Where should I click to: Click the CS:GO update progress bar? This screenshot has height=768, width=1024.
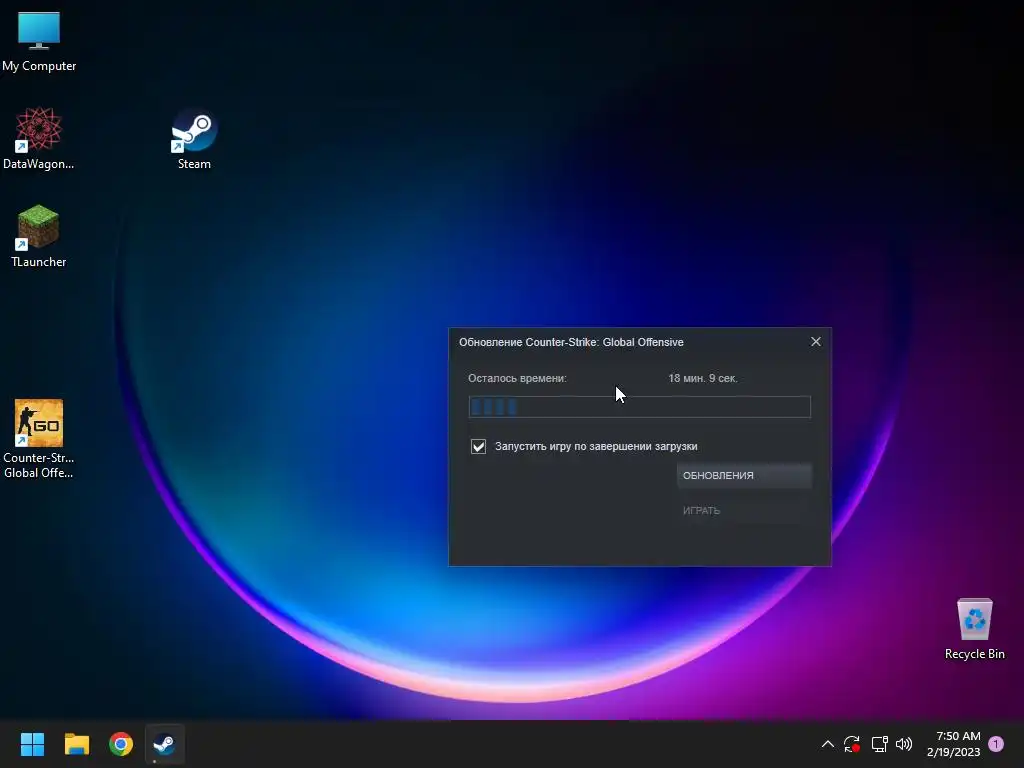[x=639, y=407]
